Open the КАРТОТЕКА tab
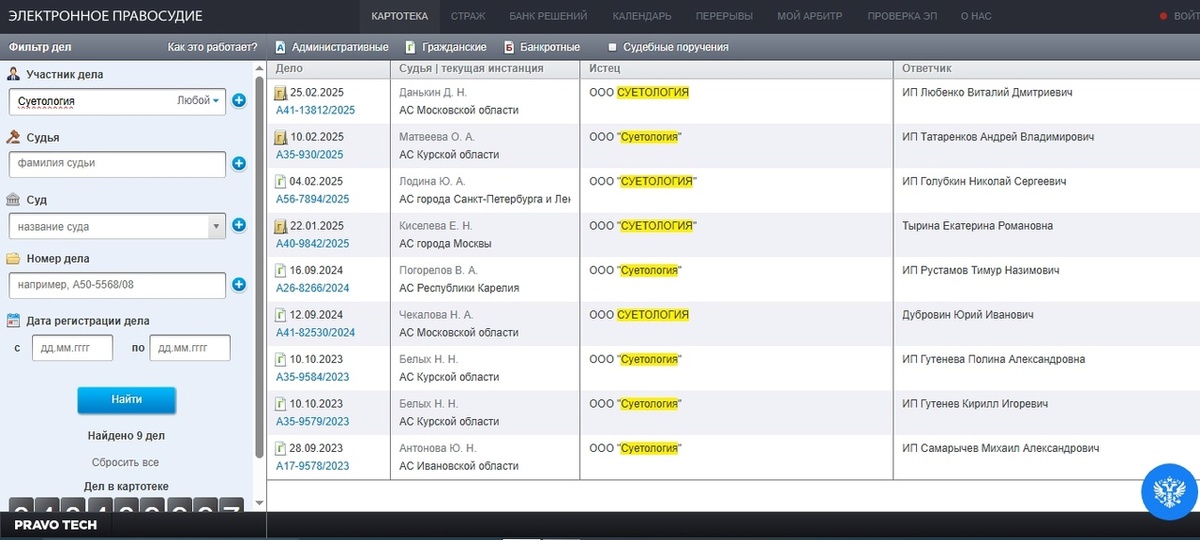This screenshot has height=540, width=1200. tap(399, 16)
